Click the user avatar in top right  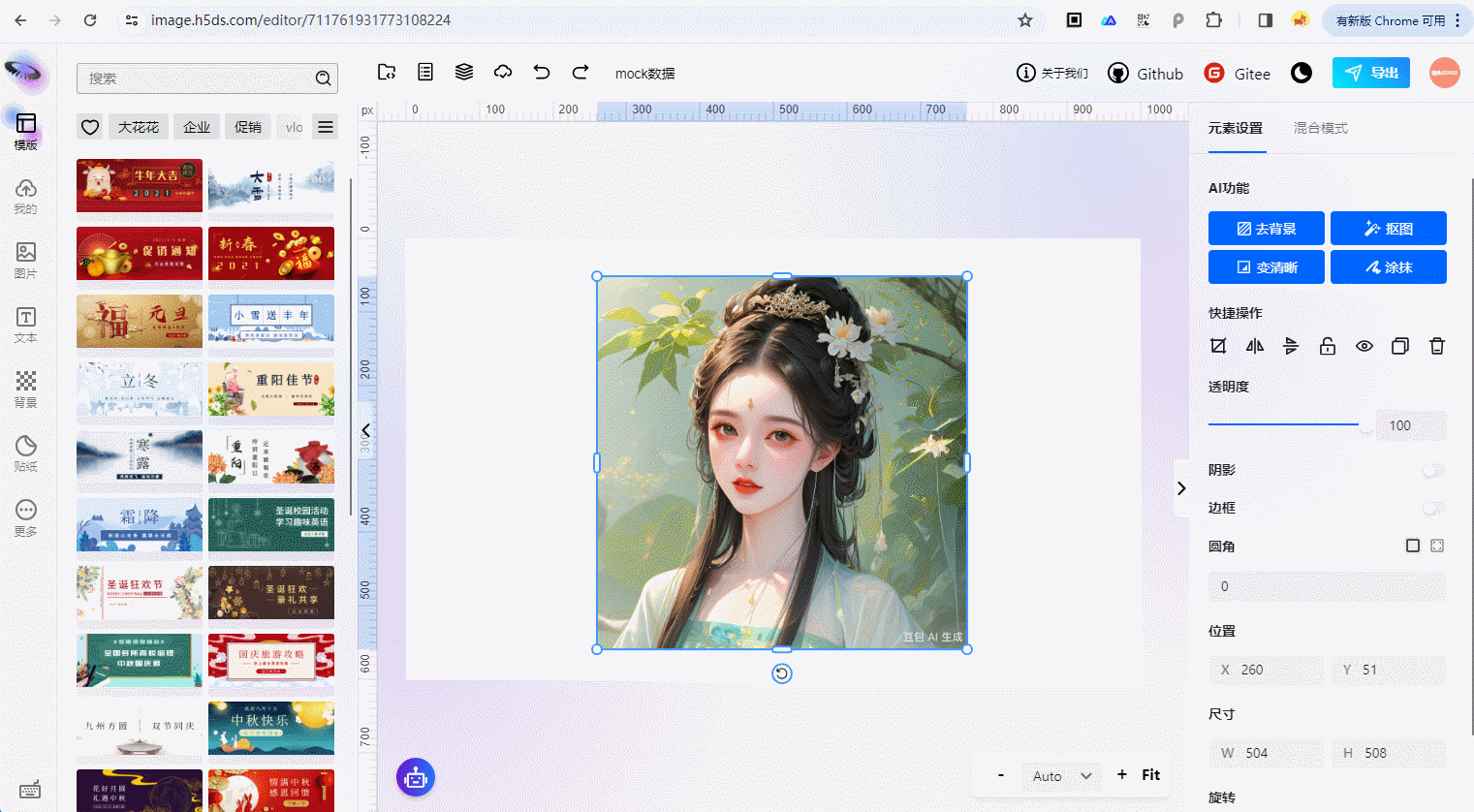pyautogui.click(x=1445, y=73)
